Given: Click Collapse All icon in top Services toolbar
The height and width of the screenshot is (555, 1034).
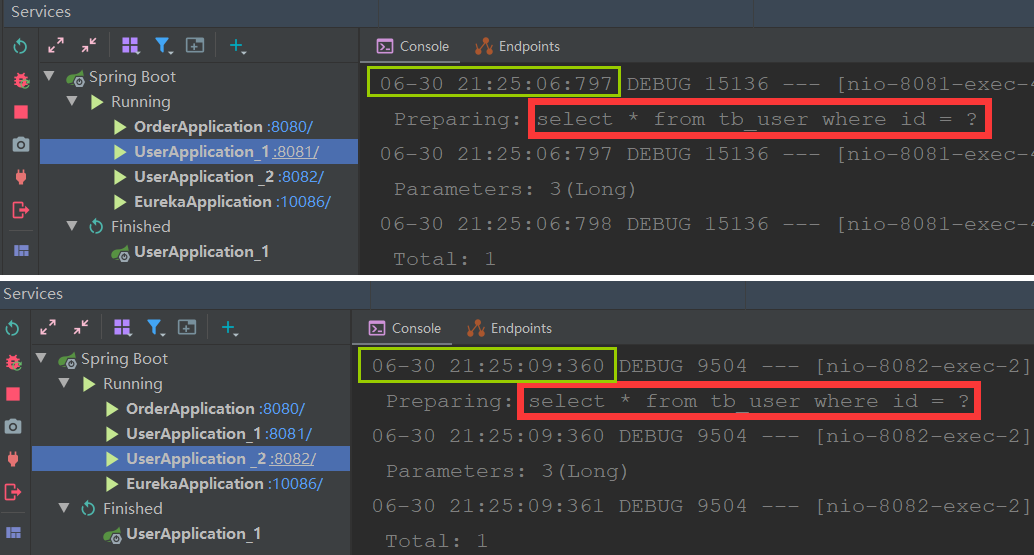Looking at the screenshot, I should (89, 45).
